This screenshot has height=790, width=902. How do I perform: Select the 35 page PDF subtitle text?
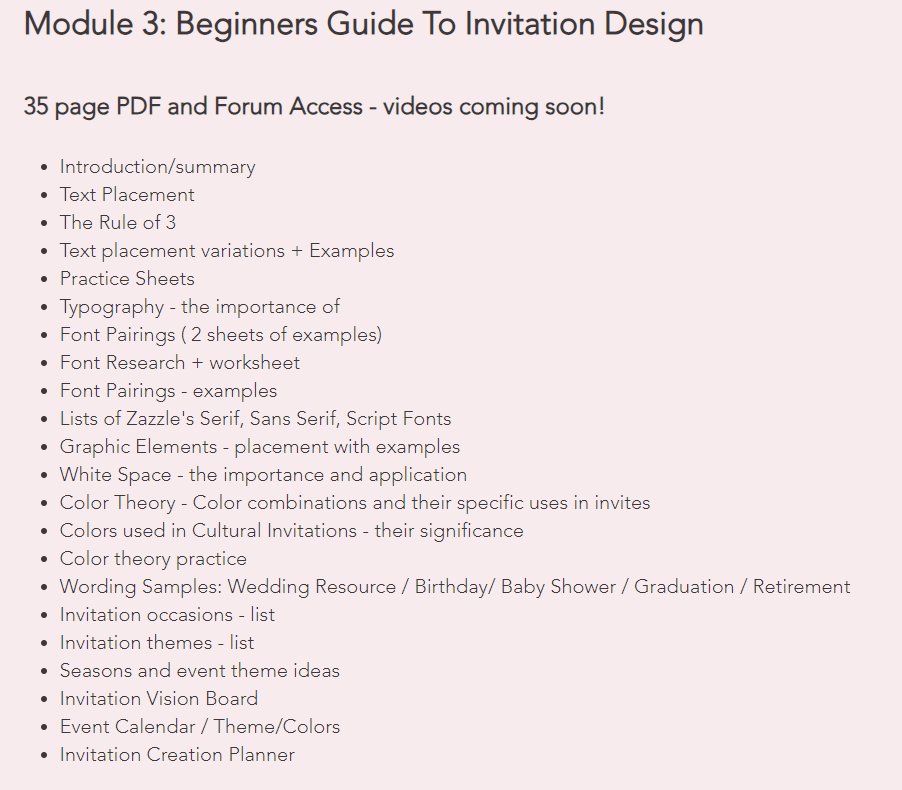pyautogui.click(x=314, y=107)
